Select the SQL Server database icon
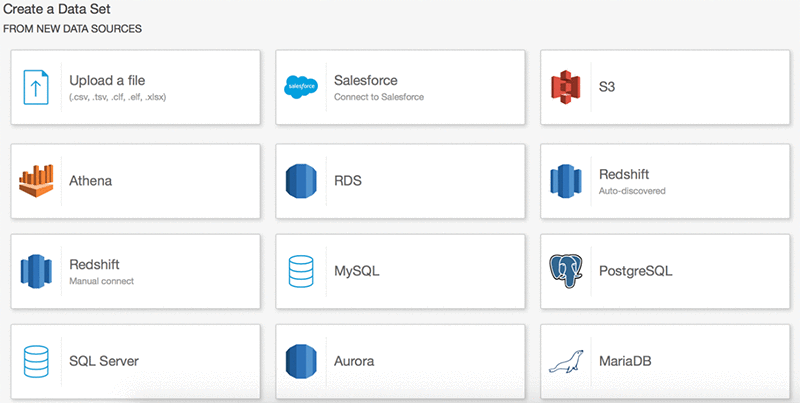Viewport: 800px width, 403px height. pos(36,361)
